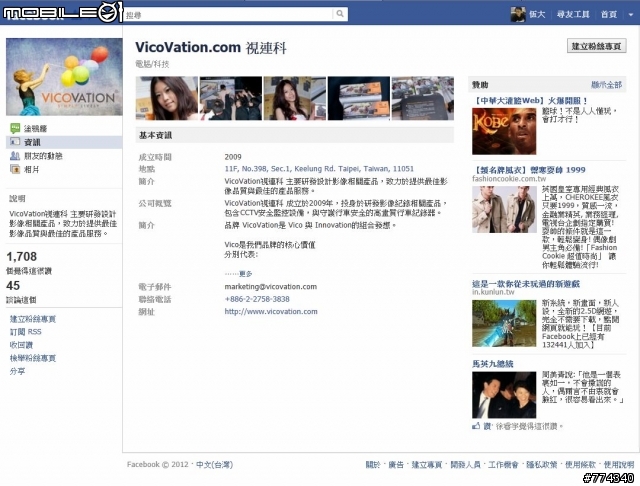
Task: Click 顯示全部 in the sponsored section
Action: 607,85
